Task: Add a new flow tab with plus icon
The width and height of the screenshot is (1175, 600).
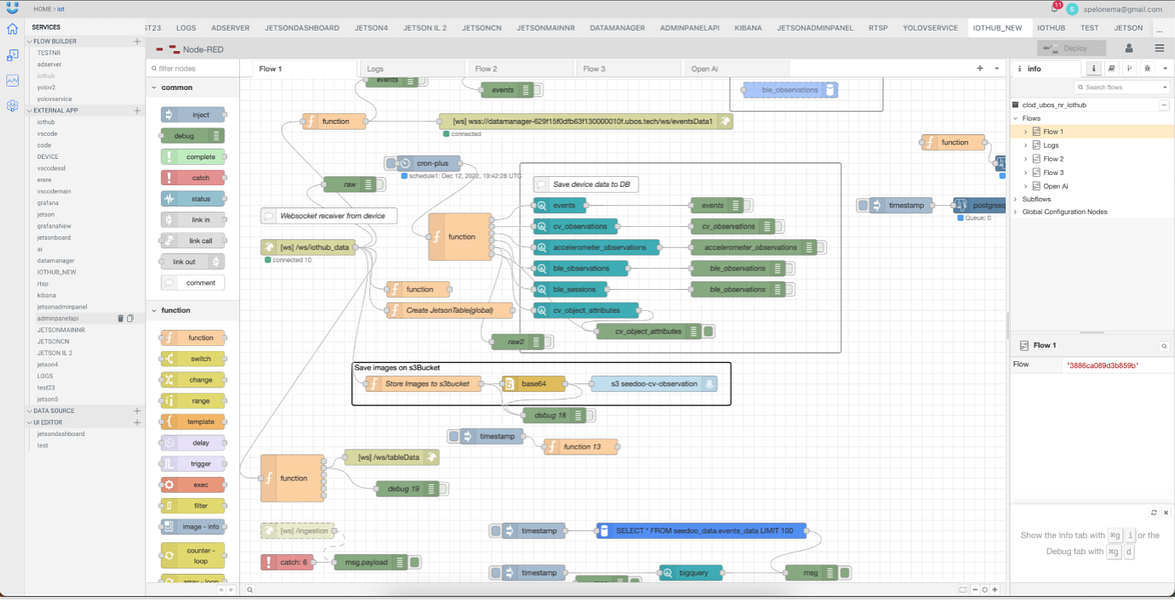Action: 979,68
